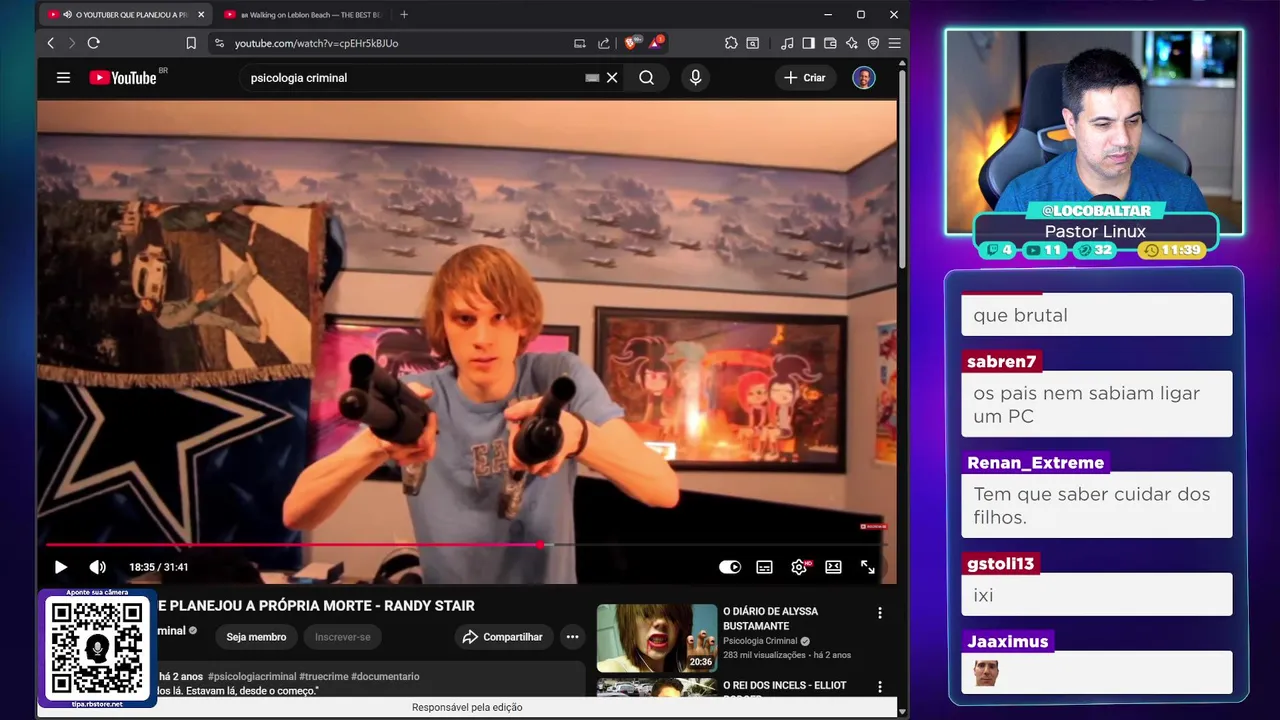Viewport: 1280px width, 720px height.
Task: Open Psicologia Criminal channel under Alyssa video
Action: tap(760, 641)
